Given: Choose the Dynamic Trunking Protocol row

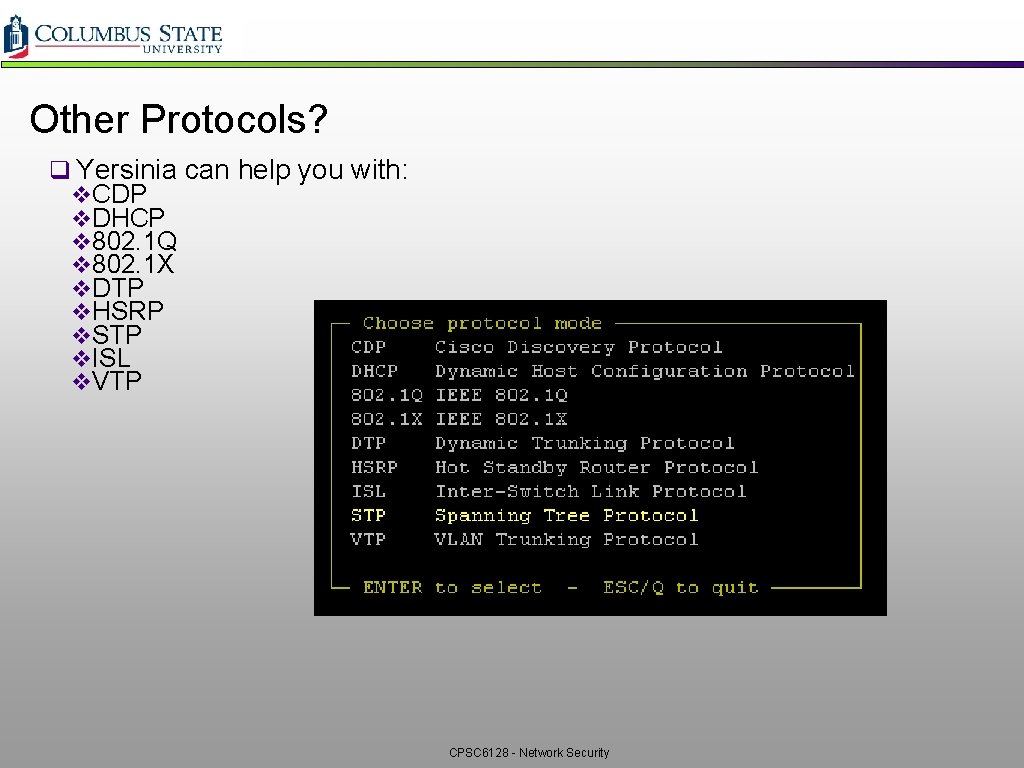Looking at the screenshot, I should coord(542,443).
